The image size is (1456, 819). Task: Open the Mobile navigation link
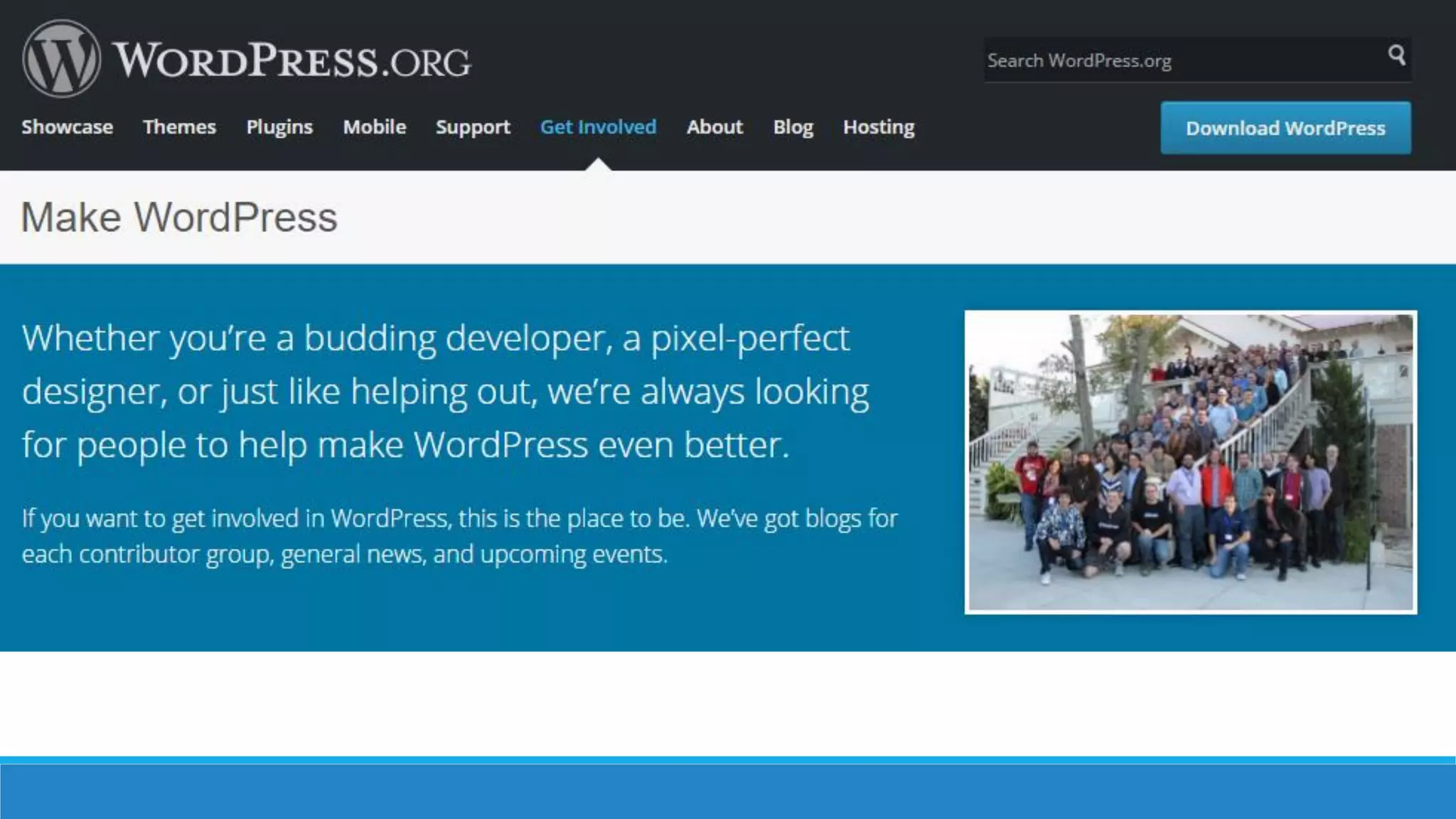pos(375,127)
